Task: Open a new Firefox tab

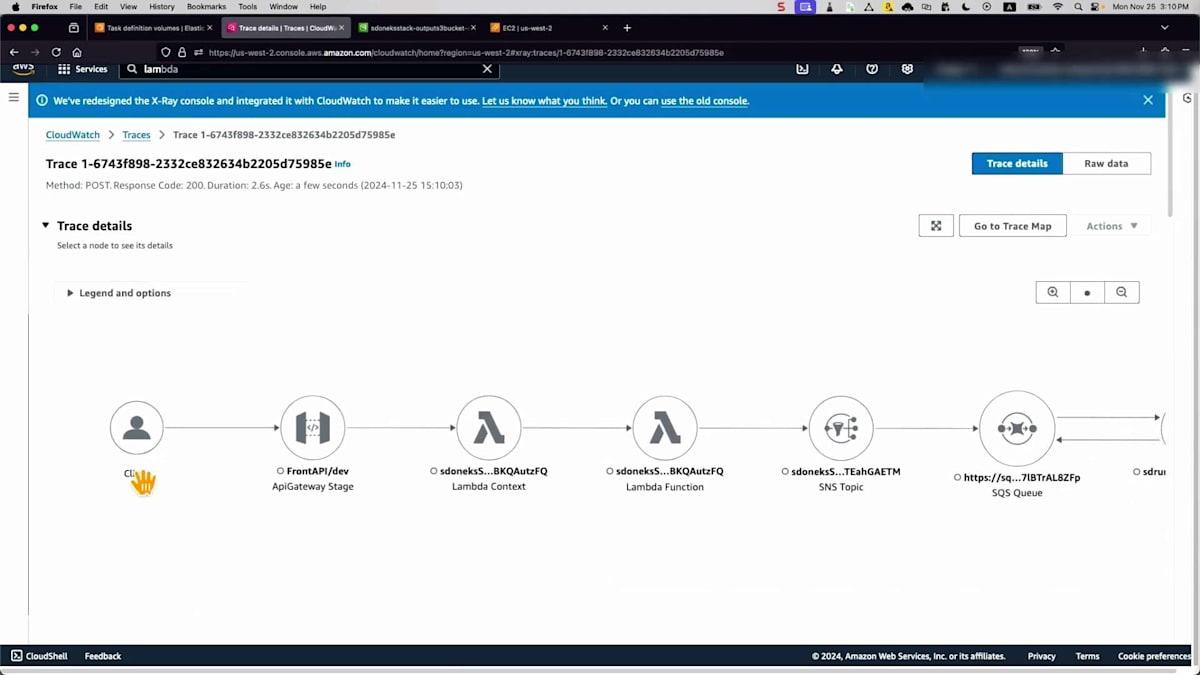Action: coord(627,28)
